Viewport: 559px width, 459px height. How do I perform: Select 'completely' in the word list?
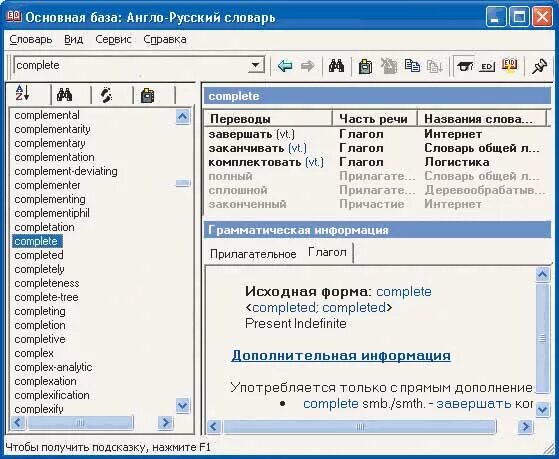(x=39, y=270)
